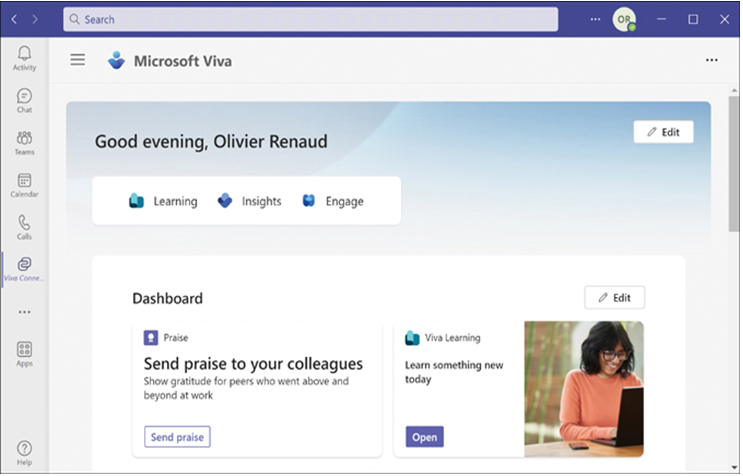The height and width of the screenshot is (476, 743).
Task: Click Edit beside the Dashboard heading
Action: point(614,297)
